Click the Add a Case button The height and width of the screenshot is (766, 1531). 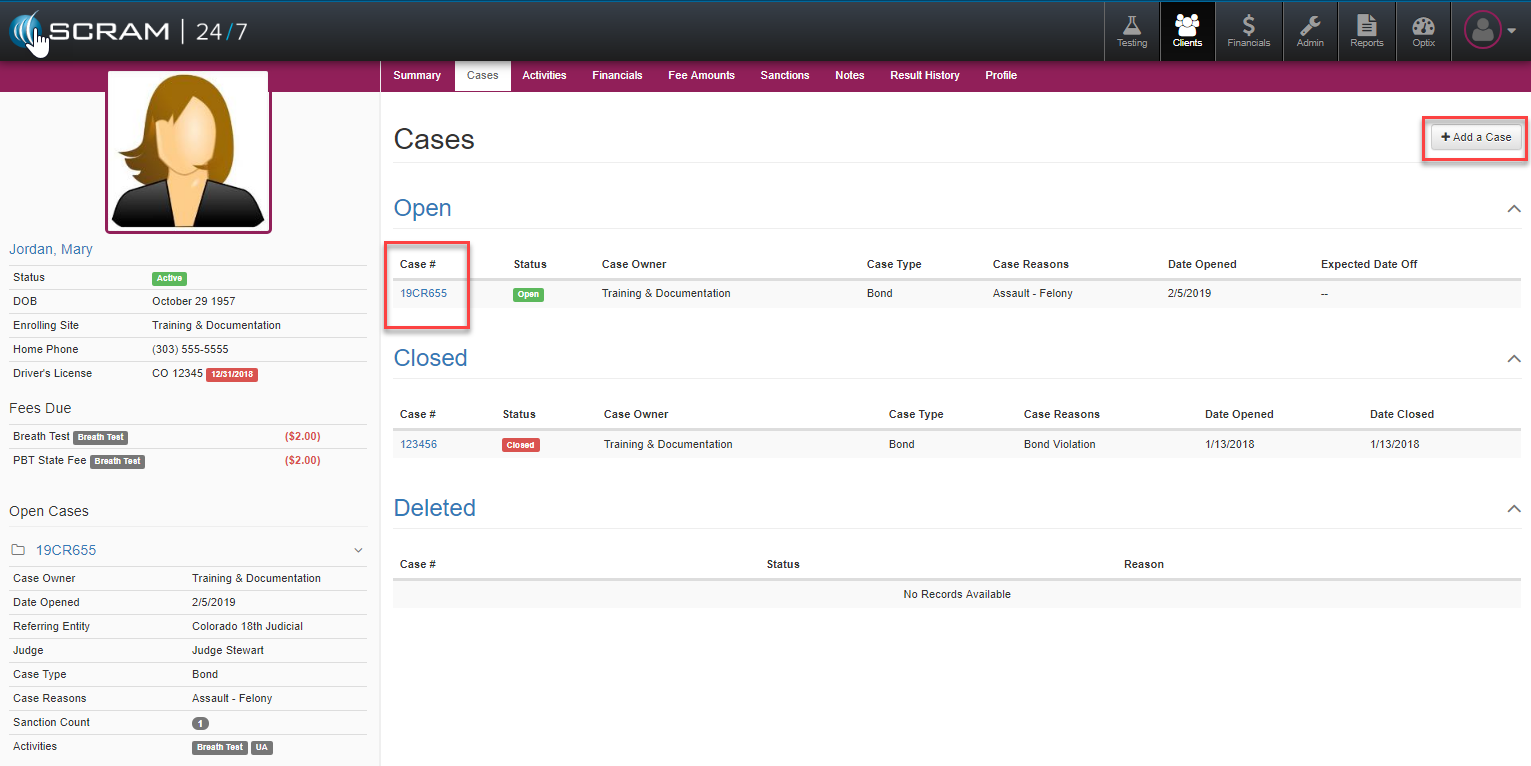point(1475,137)
